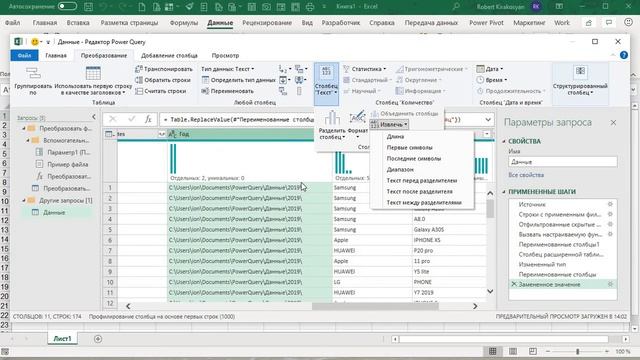Viewport: 640px width, 360px height.
Task: Open gear for Замененное значение step
Action: point(610,284)
